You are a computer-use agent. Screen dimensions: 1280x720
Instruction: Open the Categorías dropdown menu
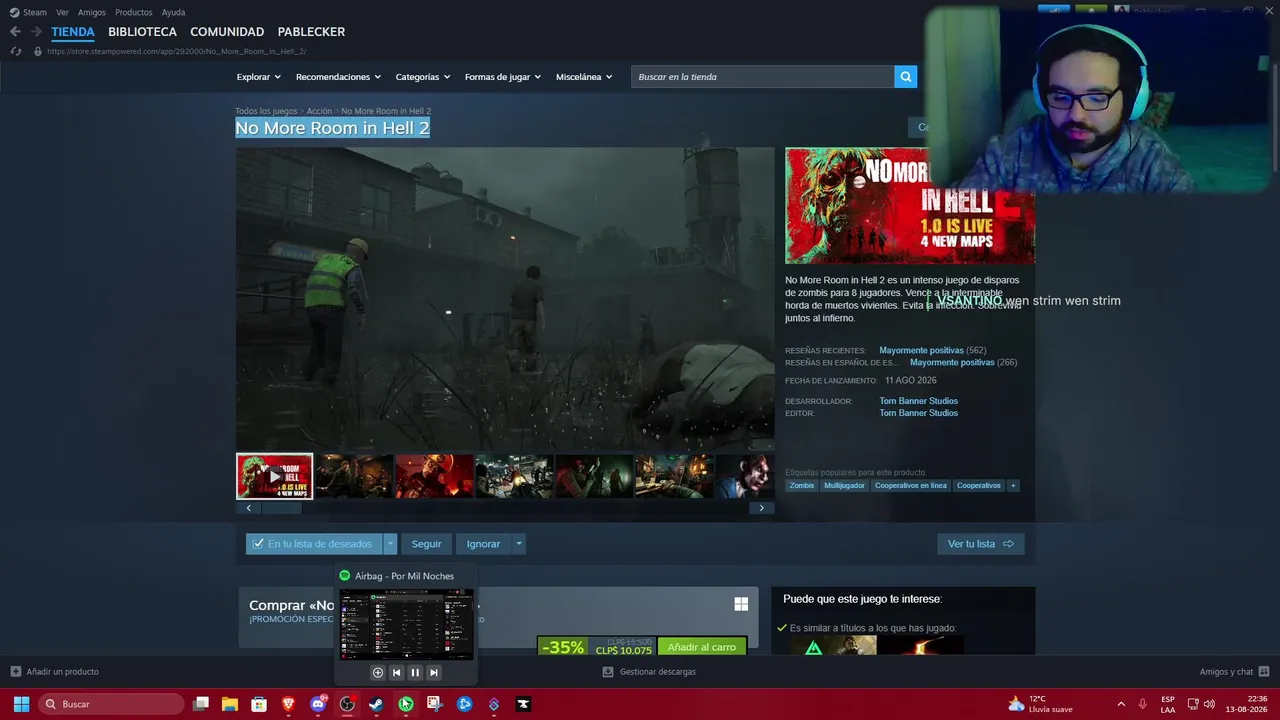(422, 77)
